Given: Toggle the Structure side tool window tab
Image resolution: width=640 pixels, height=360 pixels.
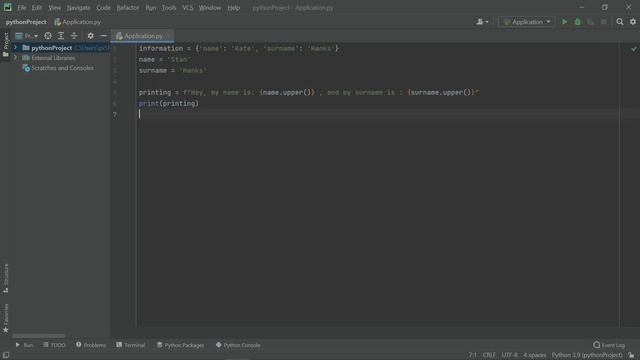Looking at the screenshot, I should tap(6, 278).
